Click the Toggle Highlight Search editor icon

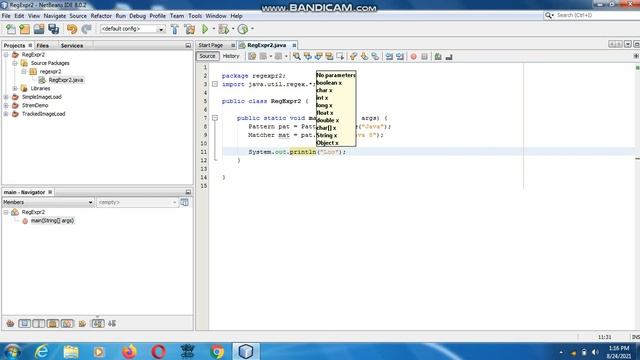pyautogui.click(x=329, y=56)
